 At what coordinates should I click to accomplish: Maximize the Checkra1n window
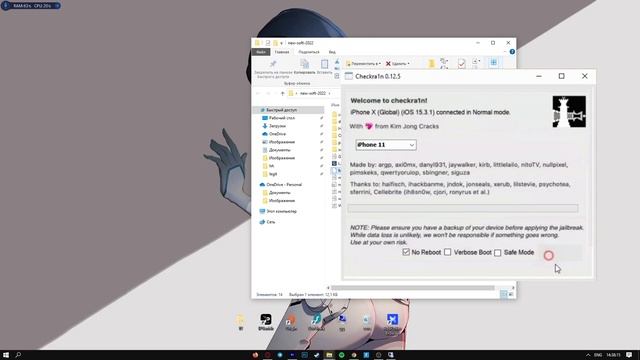[562, 76]
